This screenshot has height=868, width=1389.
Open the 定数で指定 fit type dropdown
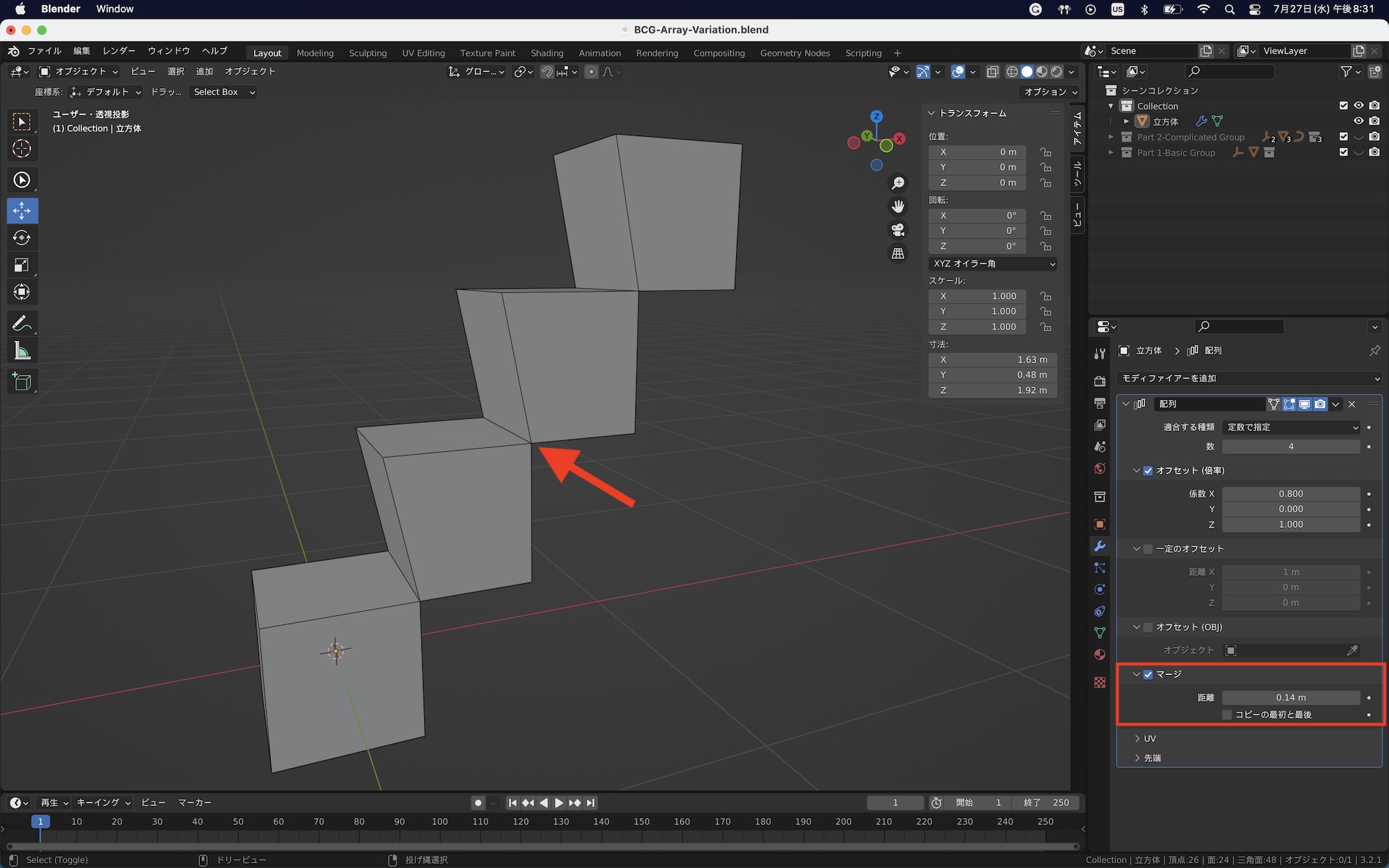point(1291,427)
